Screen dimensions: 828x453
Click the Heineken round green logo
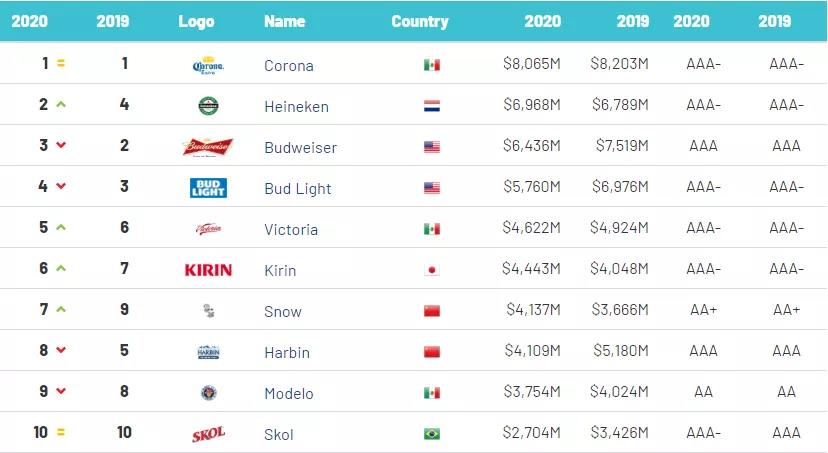click(x=208, y=106)
